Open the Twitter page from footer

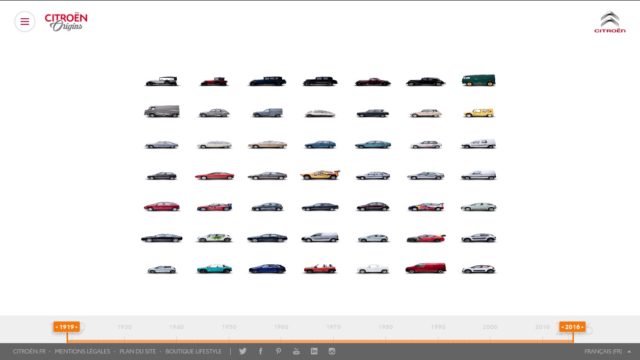coord(242,351)
